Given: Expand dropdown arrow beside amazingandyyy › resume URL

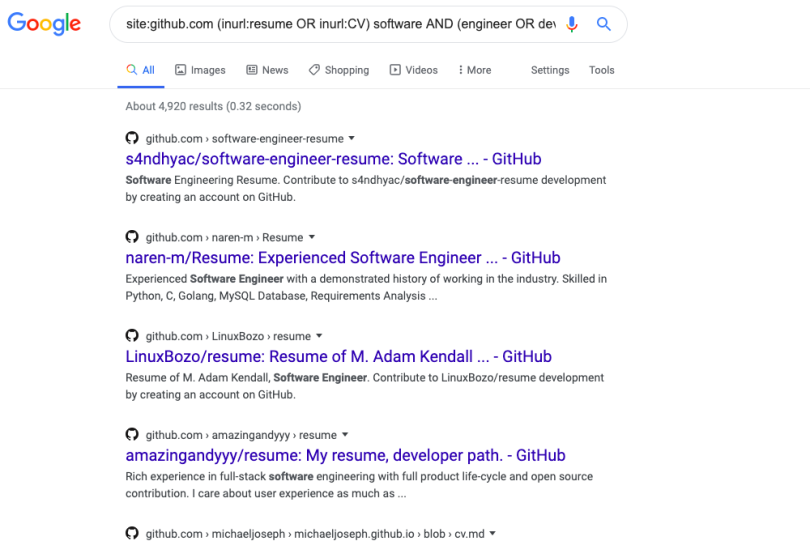Looking at the screenshot, I should [345, 435].
